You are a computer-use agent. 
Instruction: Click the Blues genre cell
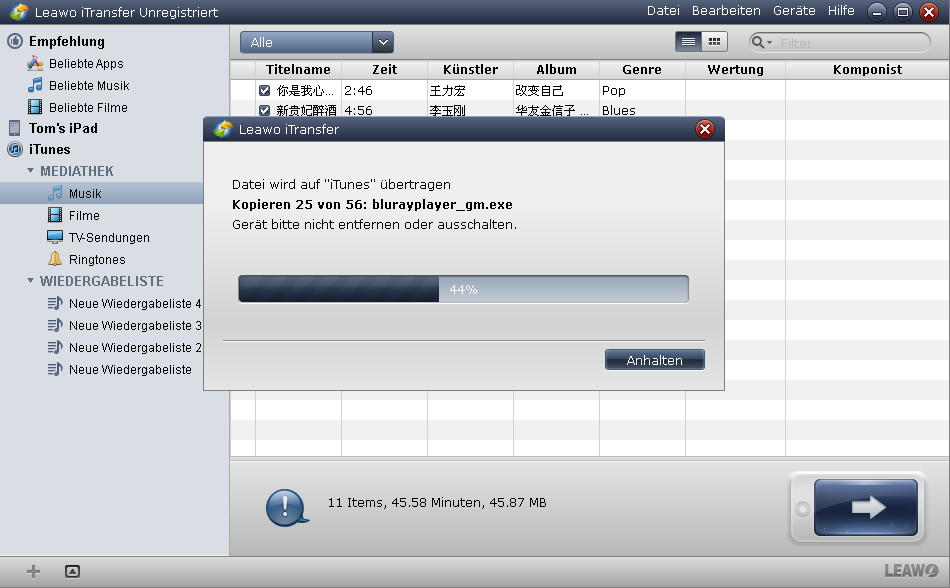pyautogui.click(x=642, y=110)
